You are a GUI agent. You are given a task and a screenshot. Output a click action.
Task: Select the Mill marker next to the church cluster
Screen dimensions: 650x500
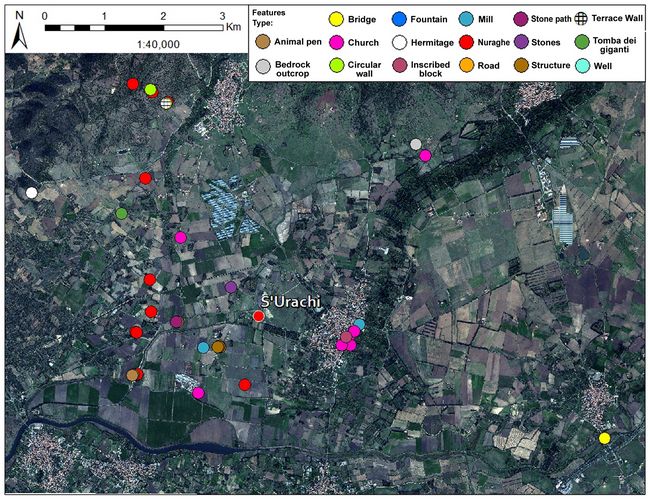(x=359, y=324)
